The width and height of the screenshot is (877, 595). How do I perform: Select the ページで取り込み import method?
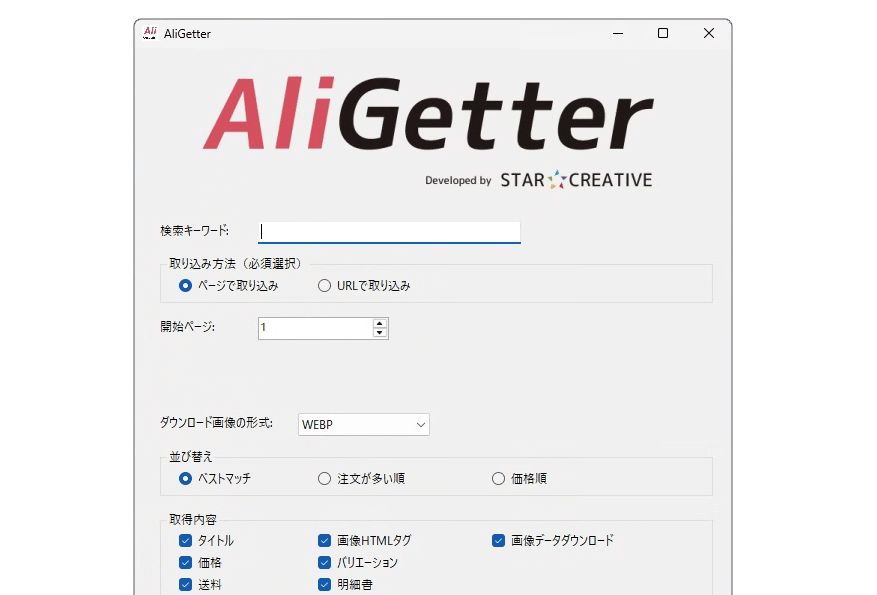183,285
